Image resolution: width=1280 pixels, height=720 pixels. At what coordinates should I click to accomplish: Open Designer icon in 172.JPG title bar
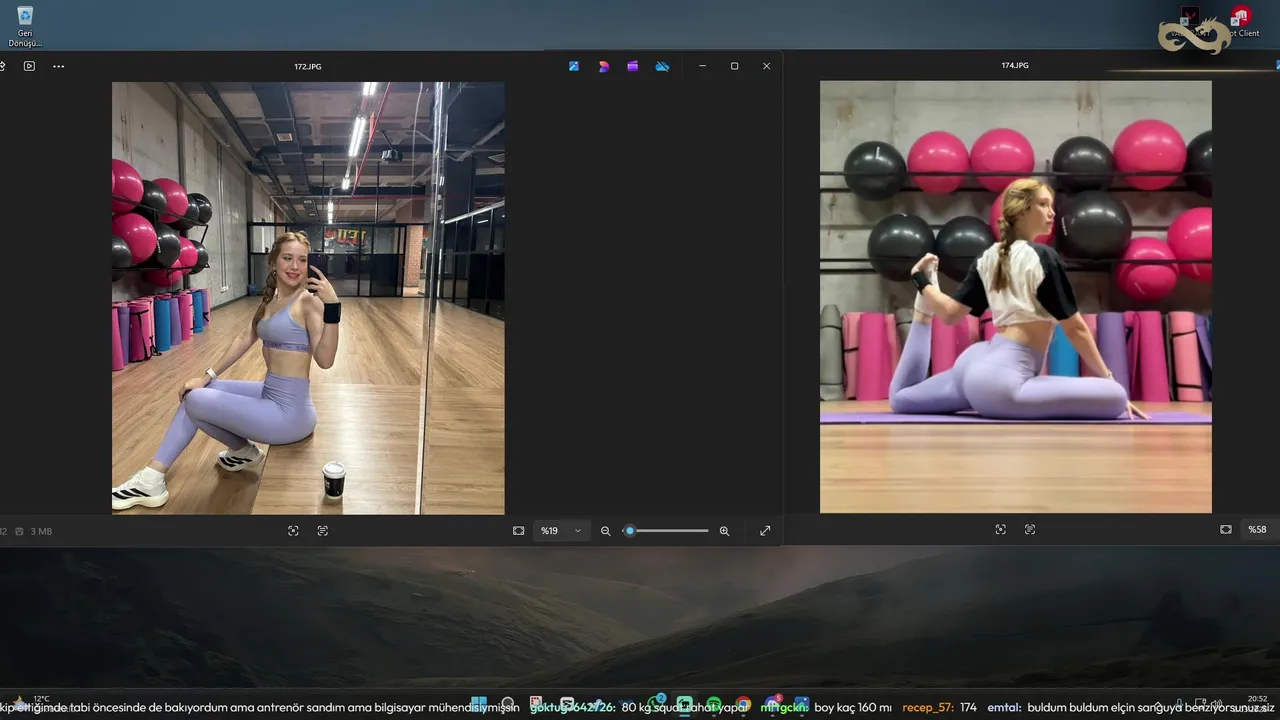[x=603, y=66]
